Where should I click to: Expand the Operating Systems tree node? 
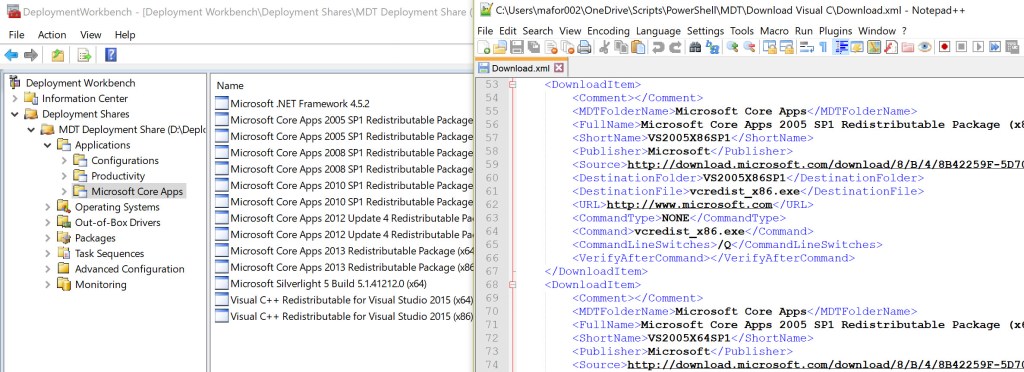click(48, 207)
